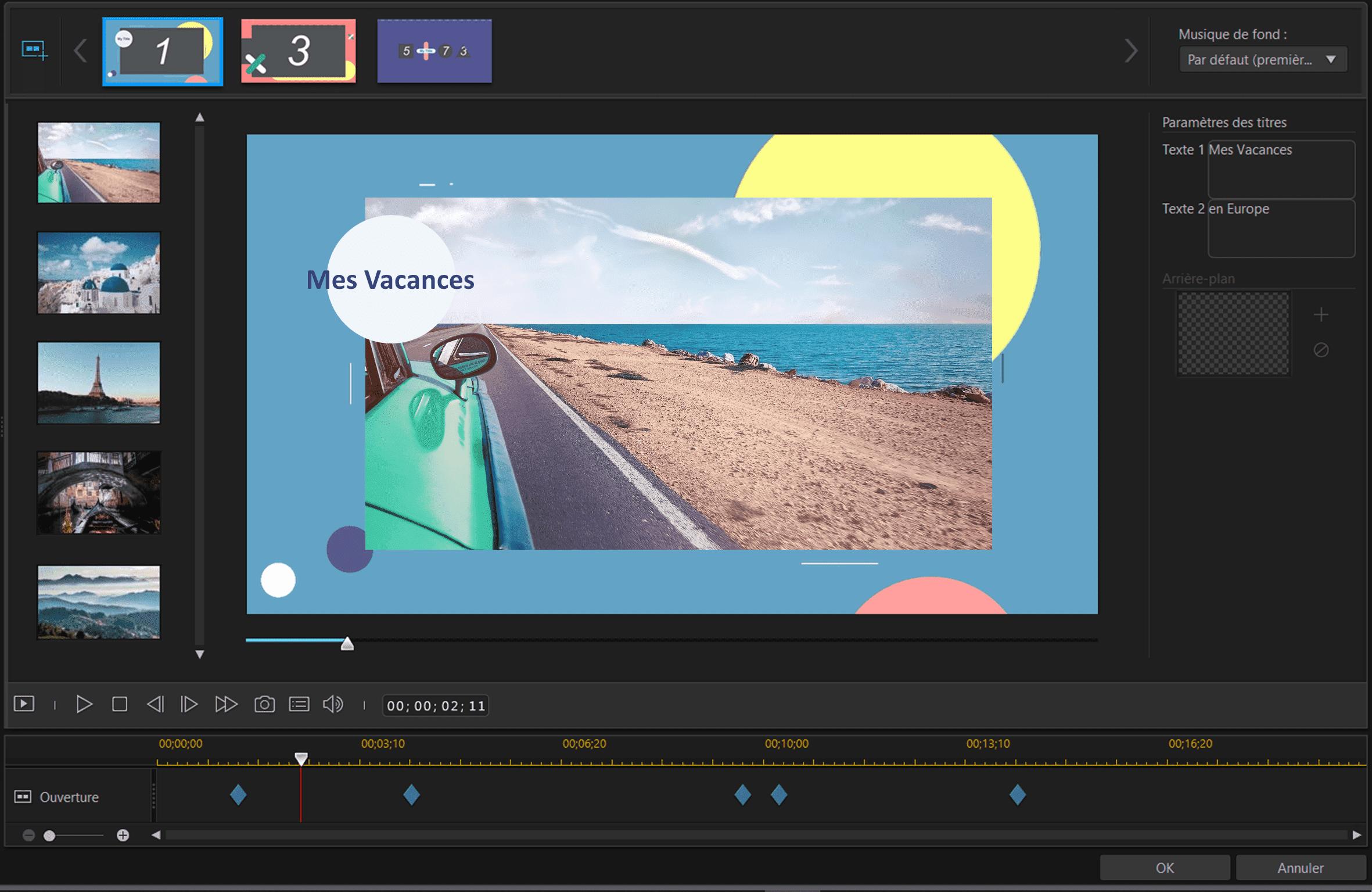Stop the preview playback
The width and height of the screenshot is (1372, 892).
coord(120,703)
